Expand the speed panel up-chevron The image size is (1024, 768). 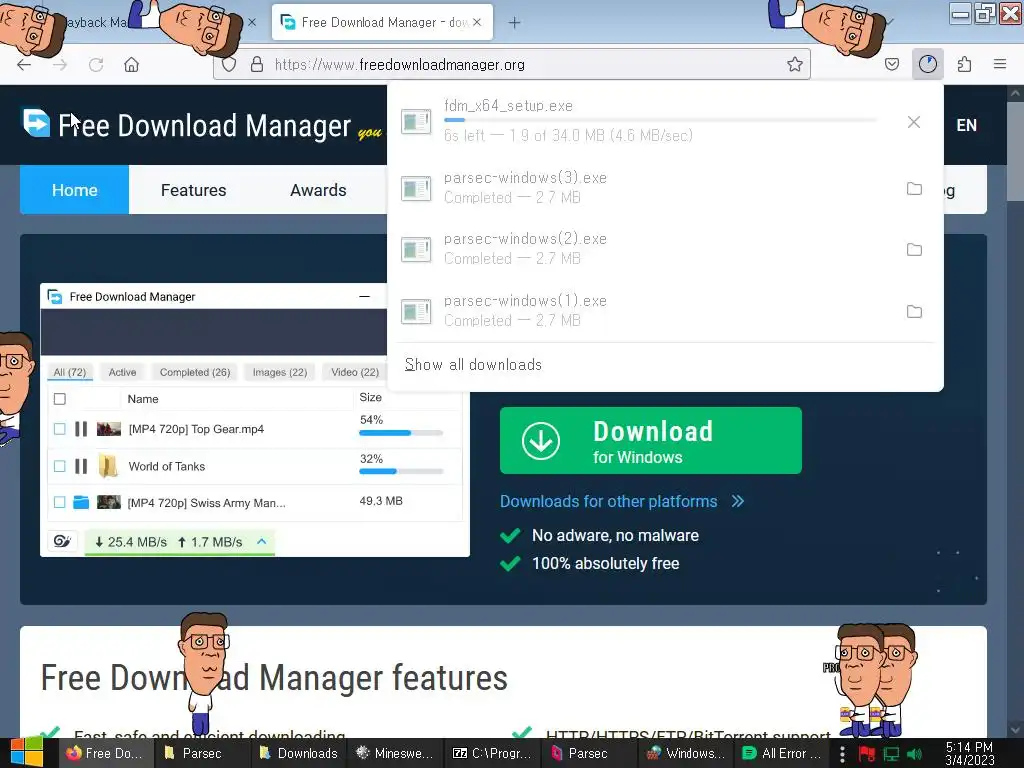coord(262,541)
